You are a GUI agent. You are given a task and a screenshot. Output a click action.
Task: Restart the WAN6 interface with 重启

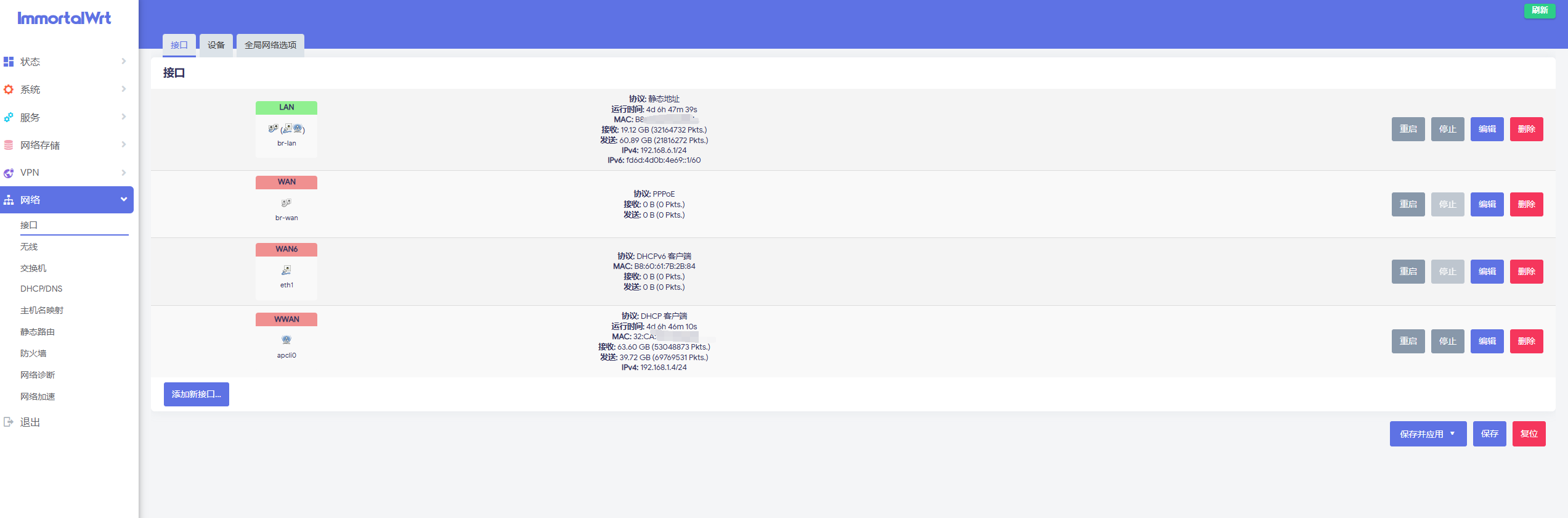pyautogui.click(x=1408, y=271)
